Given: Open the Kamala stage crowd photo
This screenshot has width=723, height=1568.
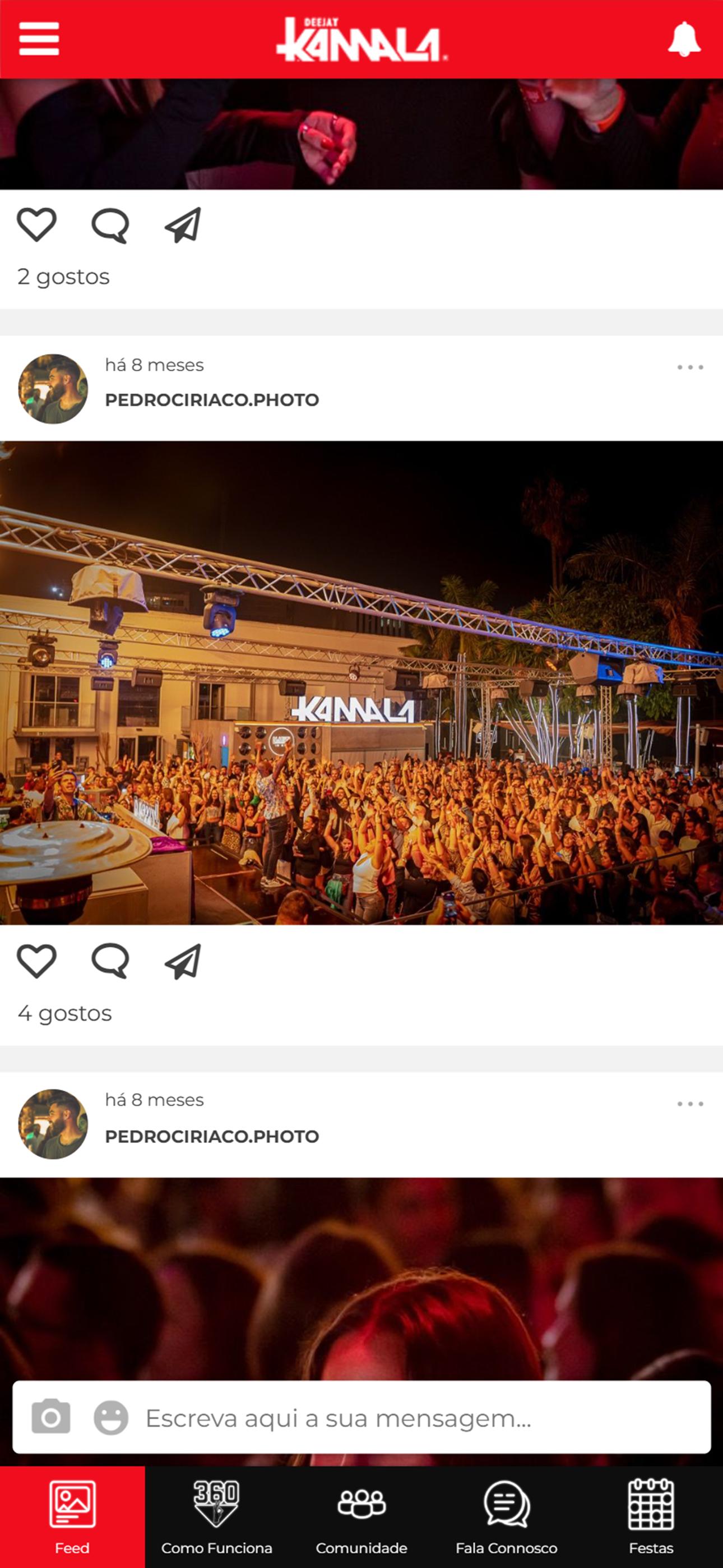Looking at the screenshot, I should click(x=361, y=683).
